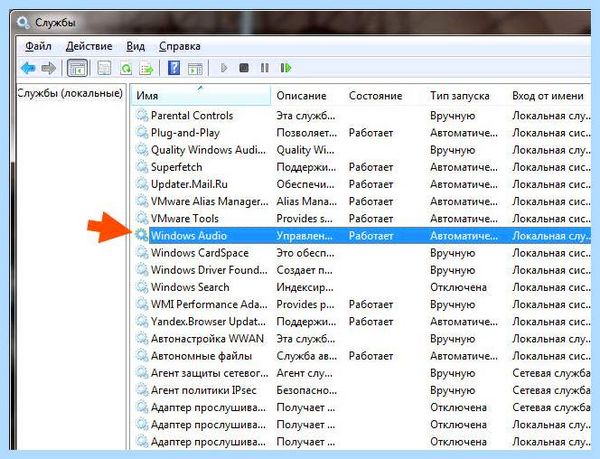Select the Yandex.Browser Updat... service
Viewport: 600px width, 459px height.
[x=208, y=322]
